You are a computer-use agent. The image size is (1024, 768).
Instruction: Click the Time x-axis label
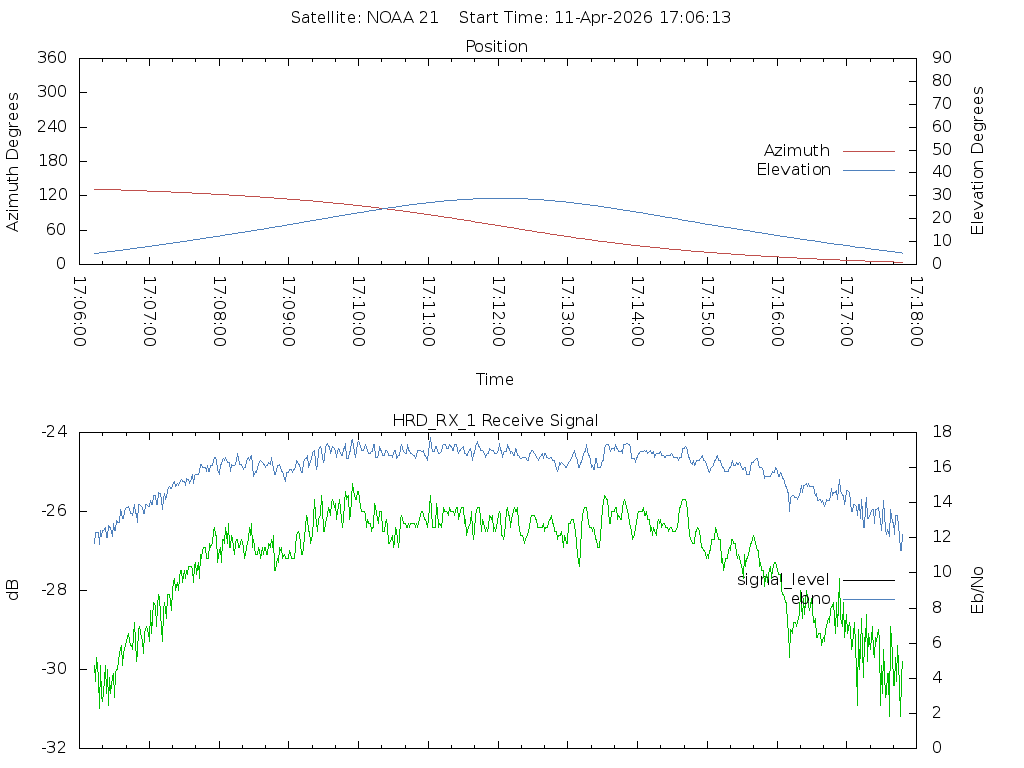pyautogui.click(x=495, y=379)
